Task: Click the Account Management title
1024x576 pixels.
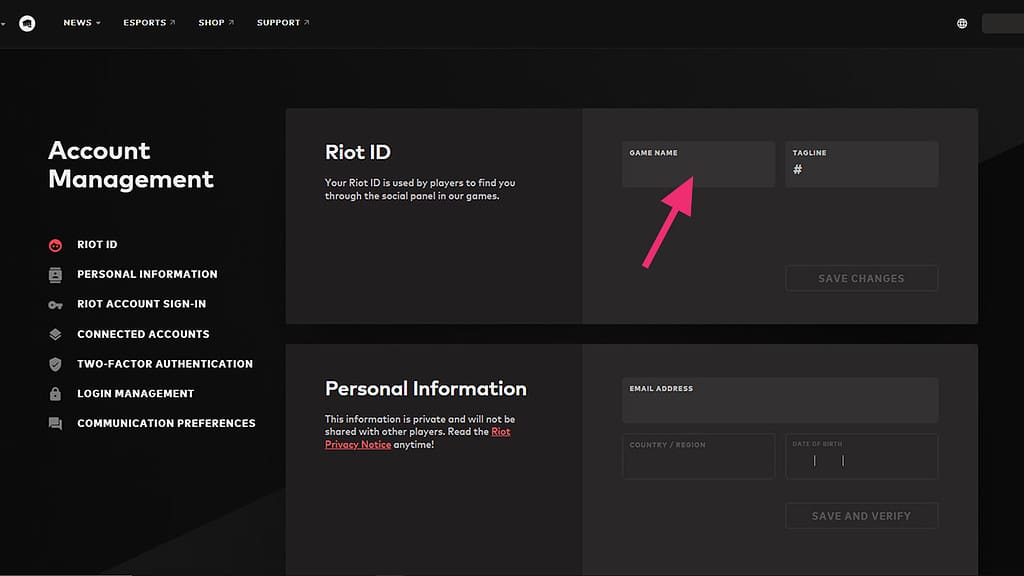Action: [x=131, y=165]
